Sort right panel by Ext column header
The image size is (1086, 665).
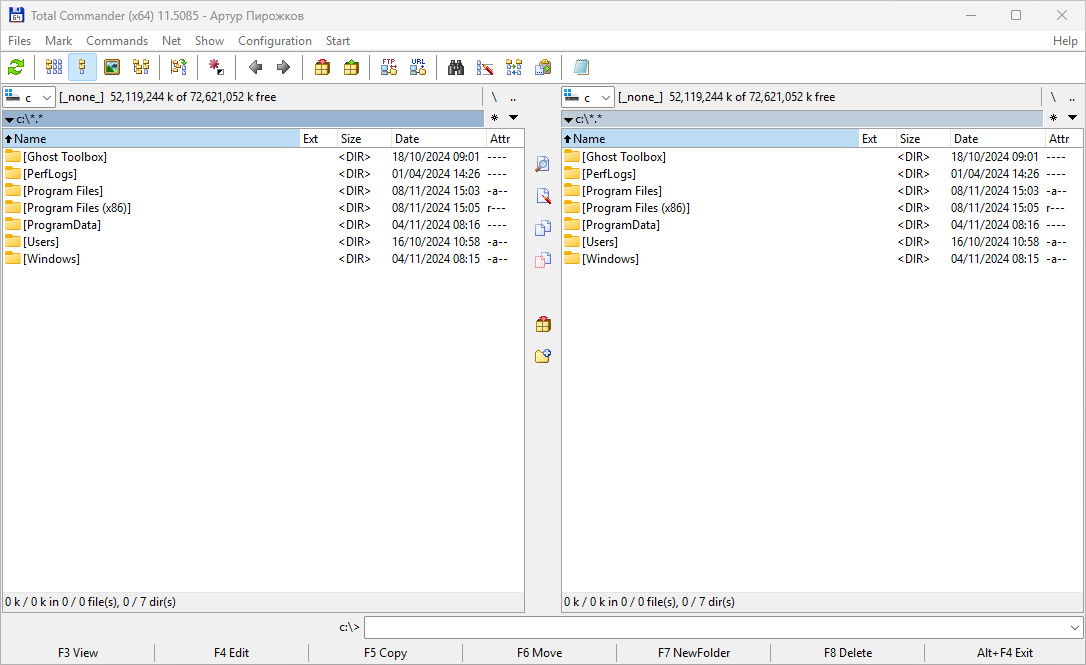(877, 139)
